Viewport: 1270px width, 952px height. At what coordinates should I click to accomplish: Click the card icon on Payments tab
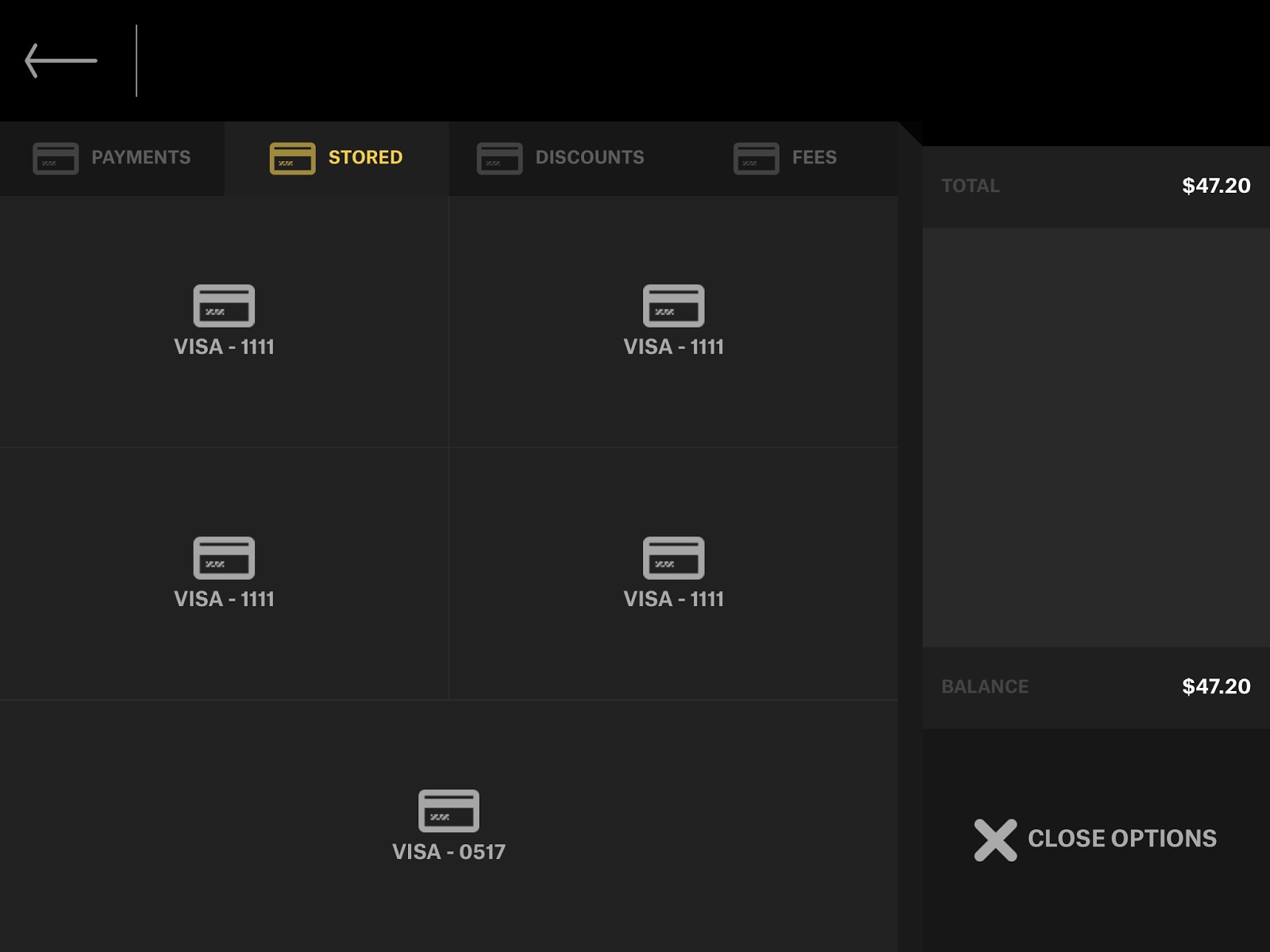click(x=56, y=158)
